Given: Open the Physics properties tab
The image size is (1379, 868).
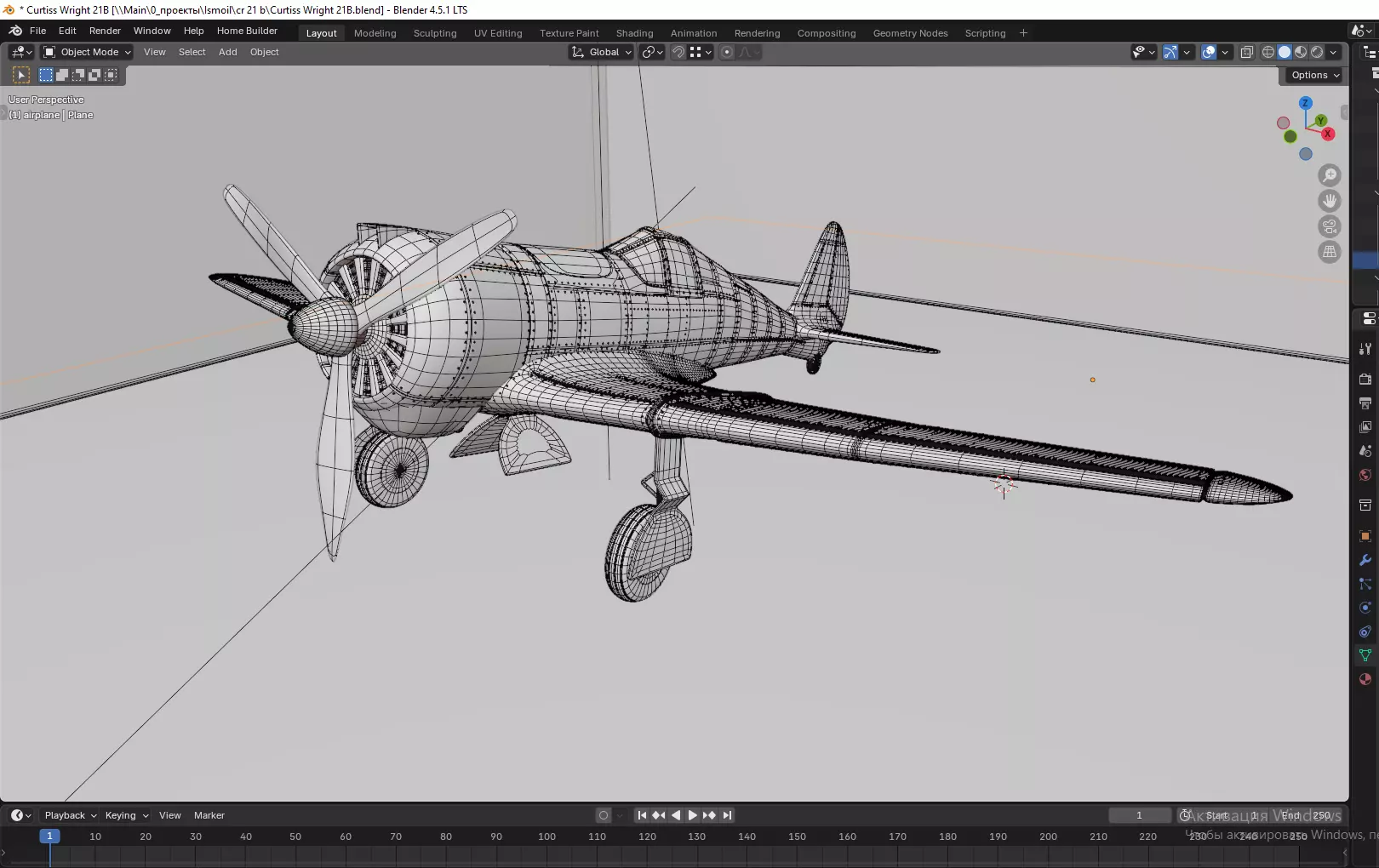Looking at the screenshot, I should tap(1365, 608).
